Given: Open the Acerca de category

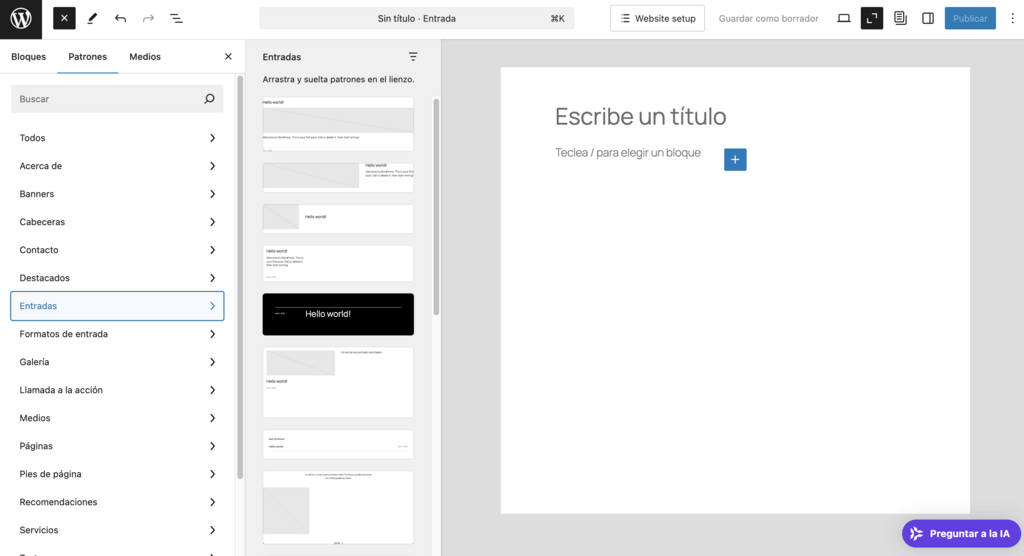Looking at the screenshot, I should point(117,166).
